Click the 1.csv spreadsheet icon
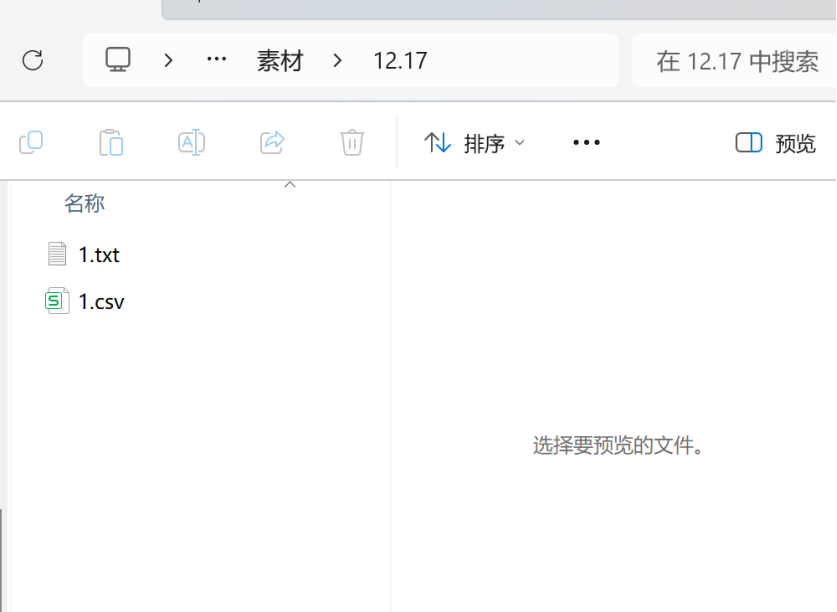Screen dimensions: 837x612 point(57,301)
